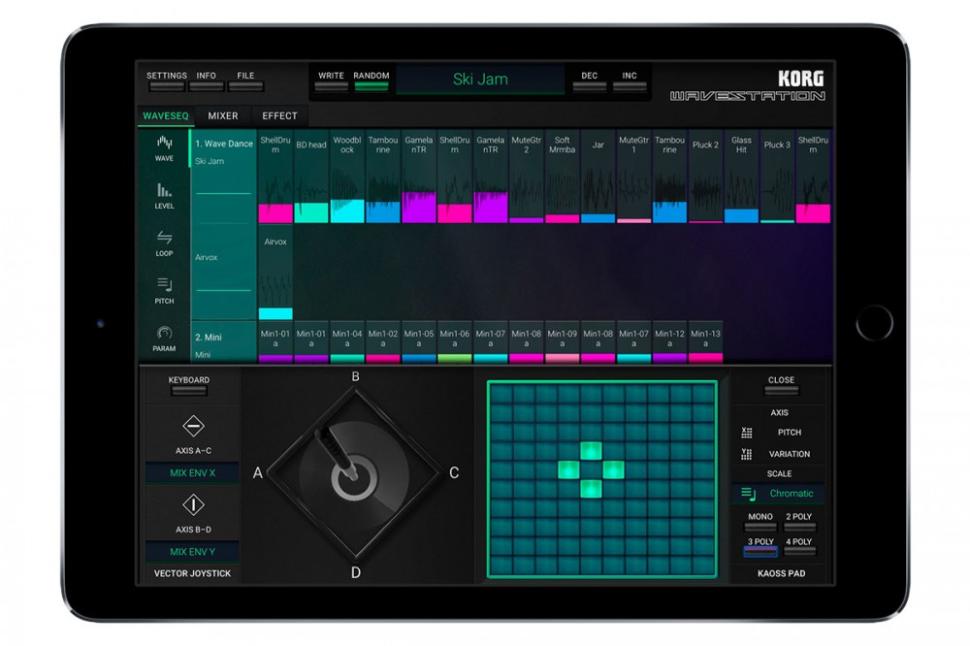This screenshot has width=970, height=646.
Task: Open the Chromatic scale selector
Action: pos(778,493)
